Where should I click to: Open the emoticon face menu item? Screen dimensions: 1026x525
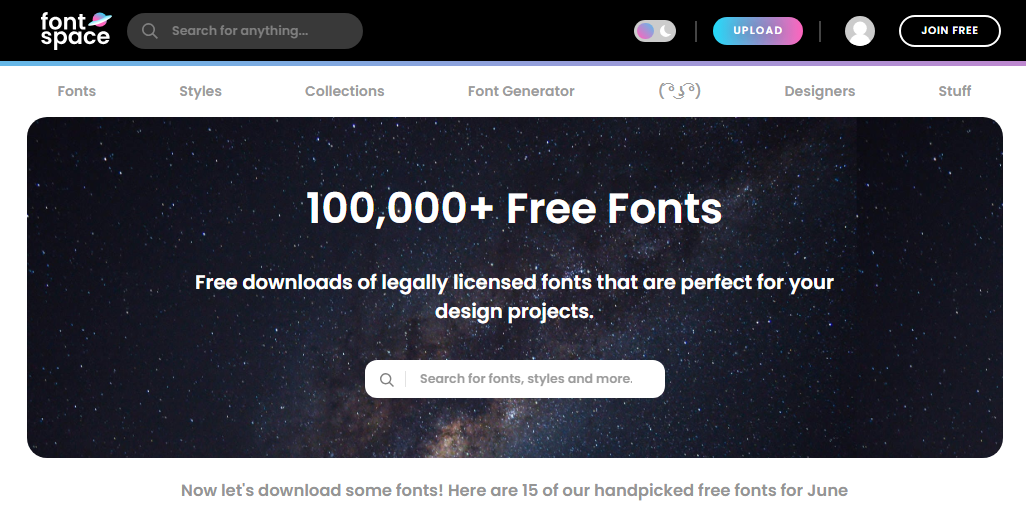click(679, 90)
